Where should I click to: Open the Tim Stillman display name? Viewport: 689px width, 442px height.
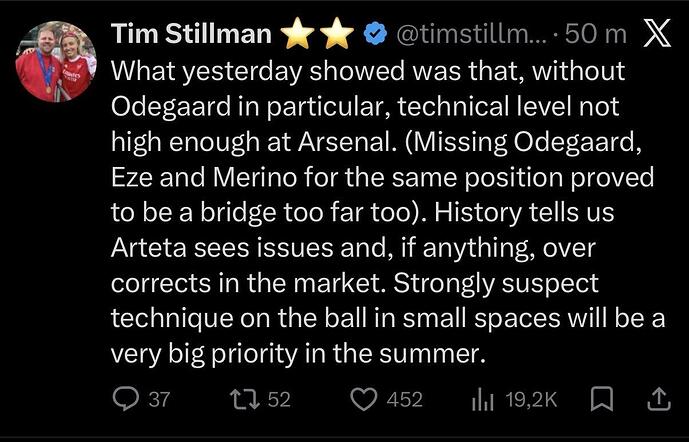(191, 35)
